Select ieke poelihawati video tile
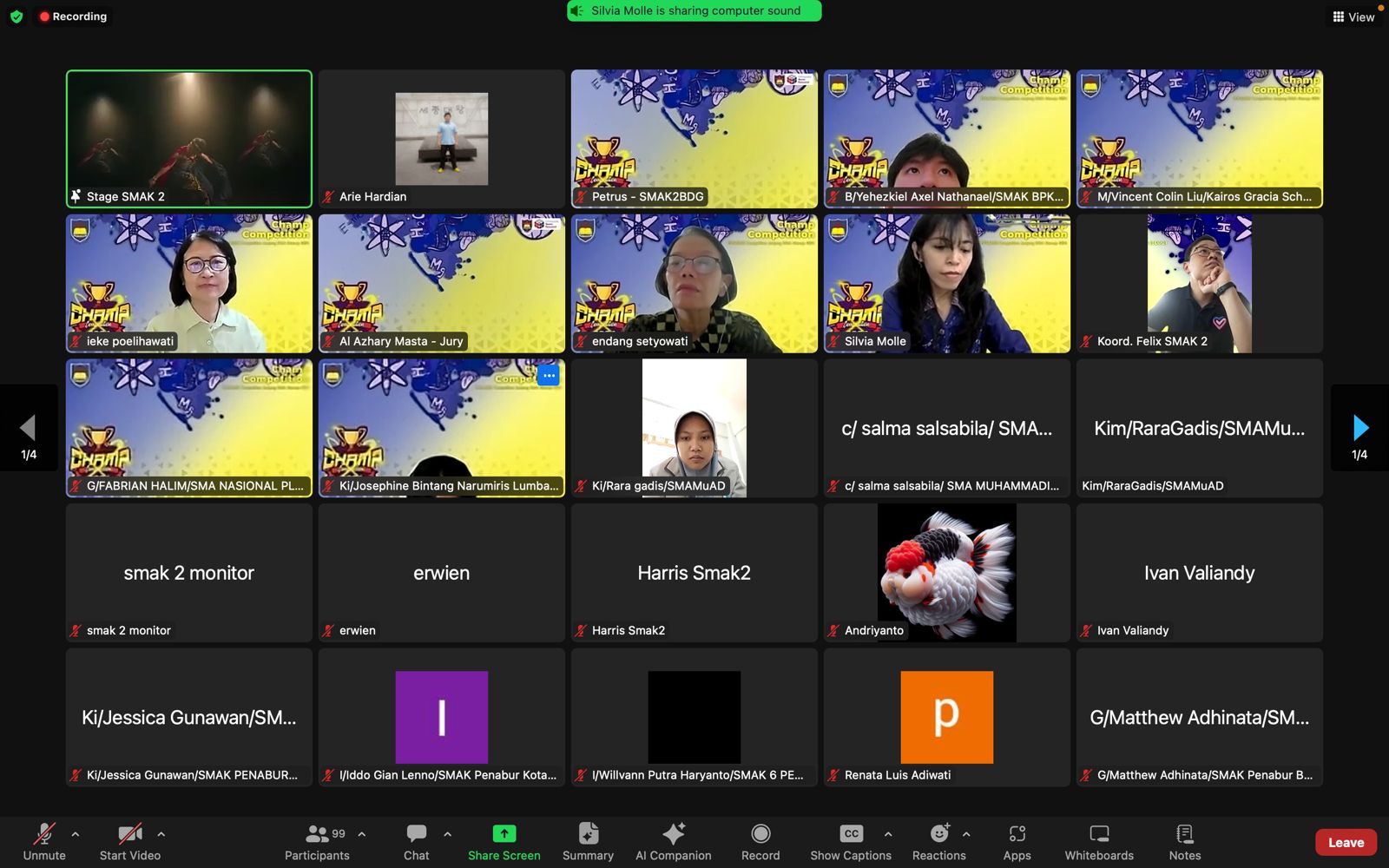1389x868 pixels. (x=189, y=284)
